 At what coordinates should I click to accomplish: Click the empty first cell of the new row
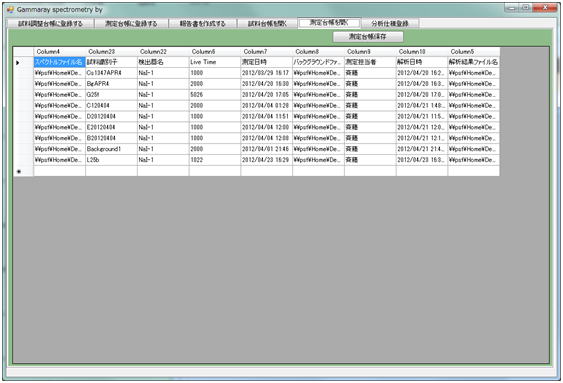tap(60, 171)
